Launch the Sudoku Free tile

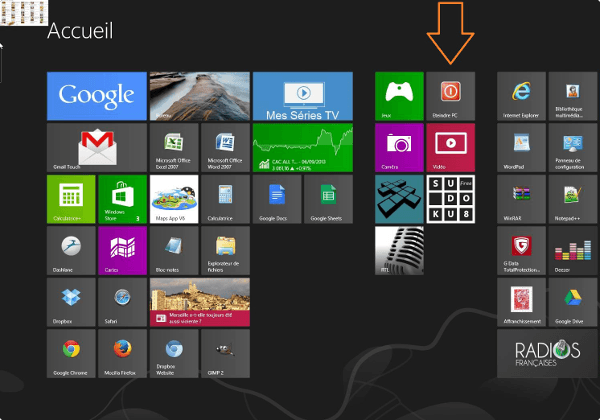(451, 199)
